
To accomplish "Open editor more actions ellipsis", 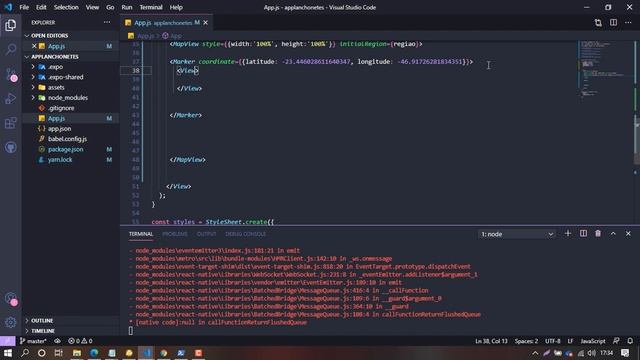I will pyautogui.click(x=628, y=23).
